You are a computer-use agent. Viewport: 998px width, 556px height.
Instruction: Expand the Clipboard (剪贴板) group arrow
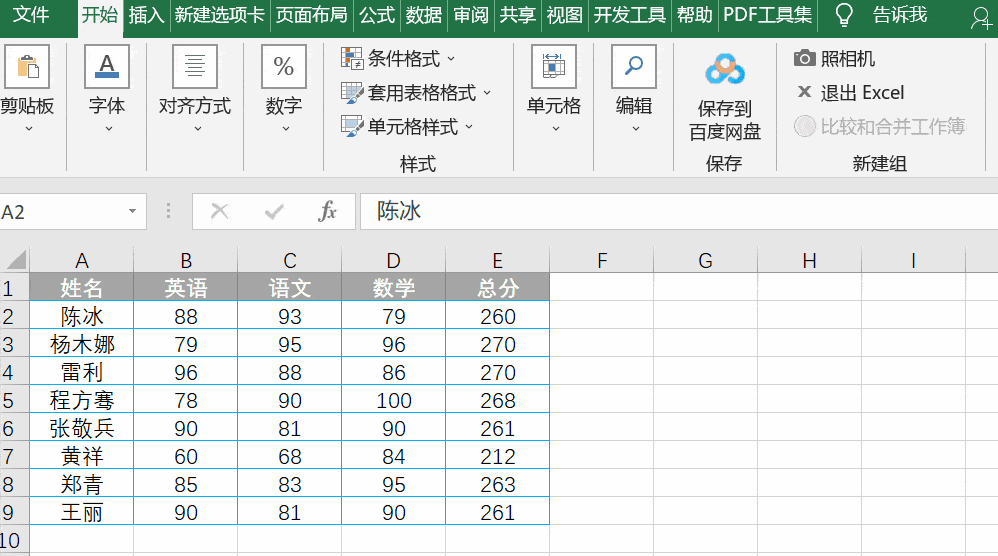[28, 129]
